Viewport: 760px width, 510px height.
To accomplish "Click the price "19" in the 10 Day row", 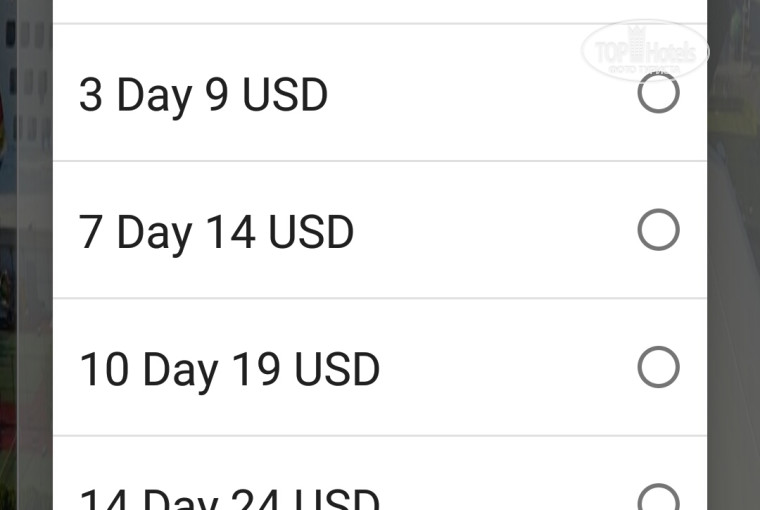I will click(256, 369).
